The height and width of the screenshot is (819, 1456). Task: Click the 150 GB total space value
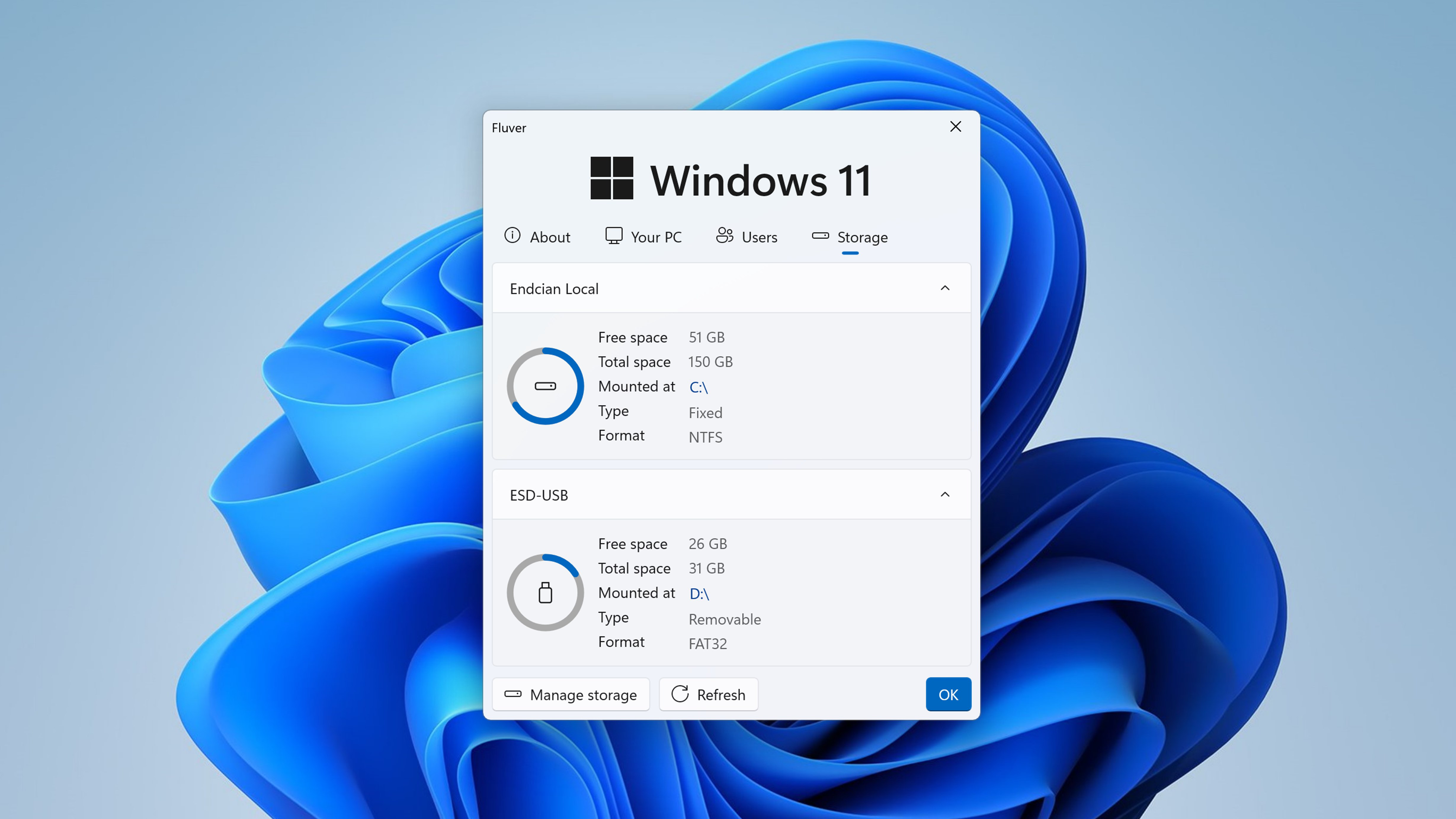(x=710, y=362)
